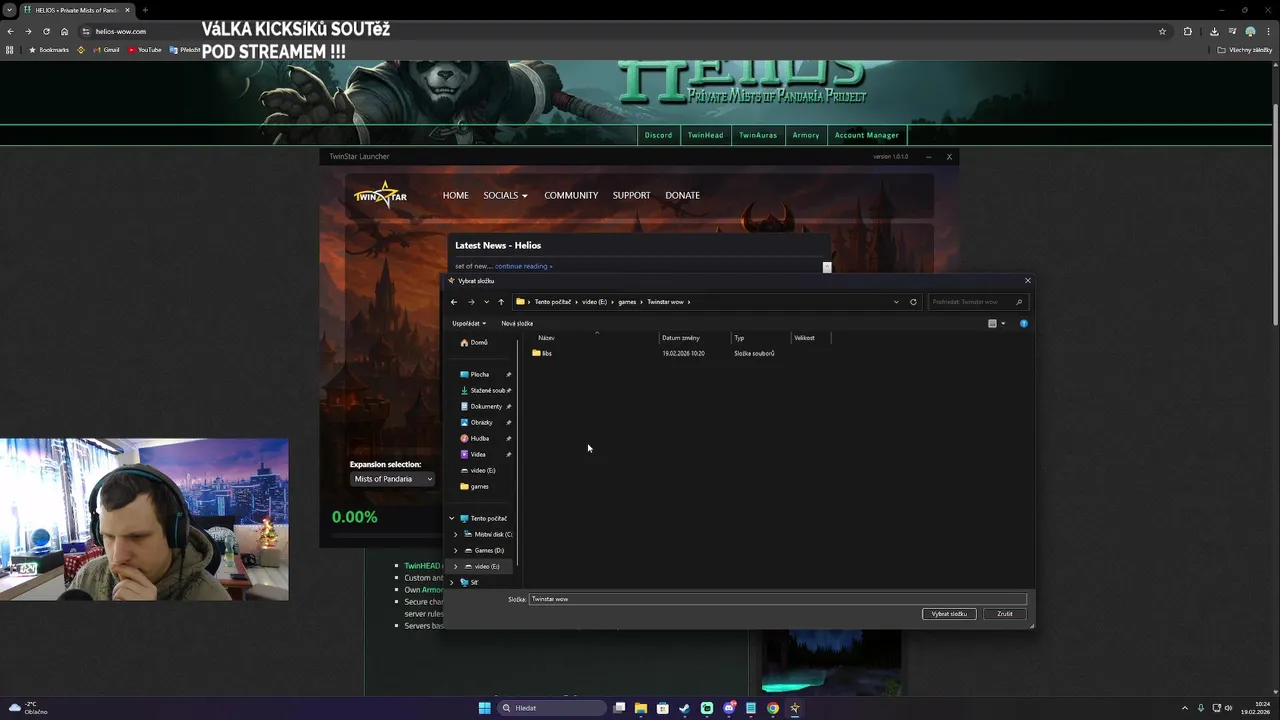Viewport: 1280px width, 720px height.
Task: Open the Windows Start menu
Action: [484, 708]
